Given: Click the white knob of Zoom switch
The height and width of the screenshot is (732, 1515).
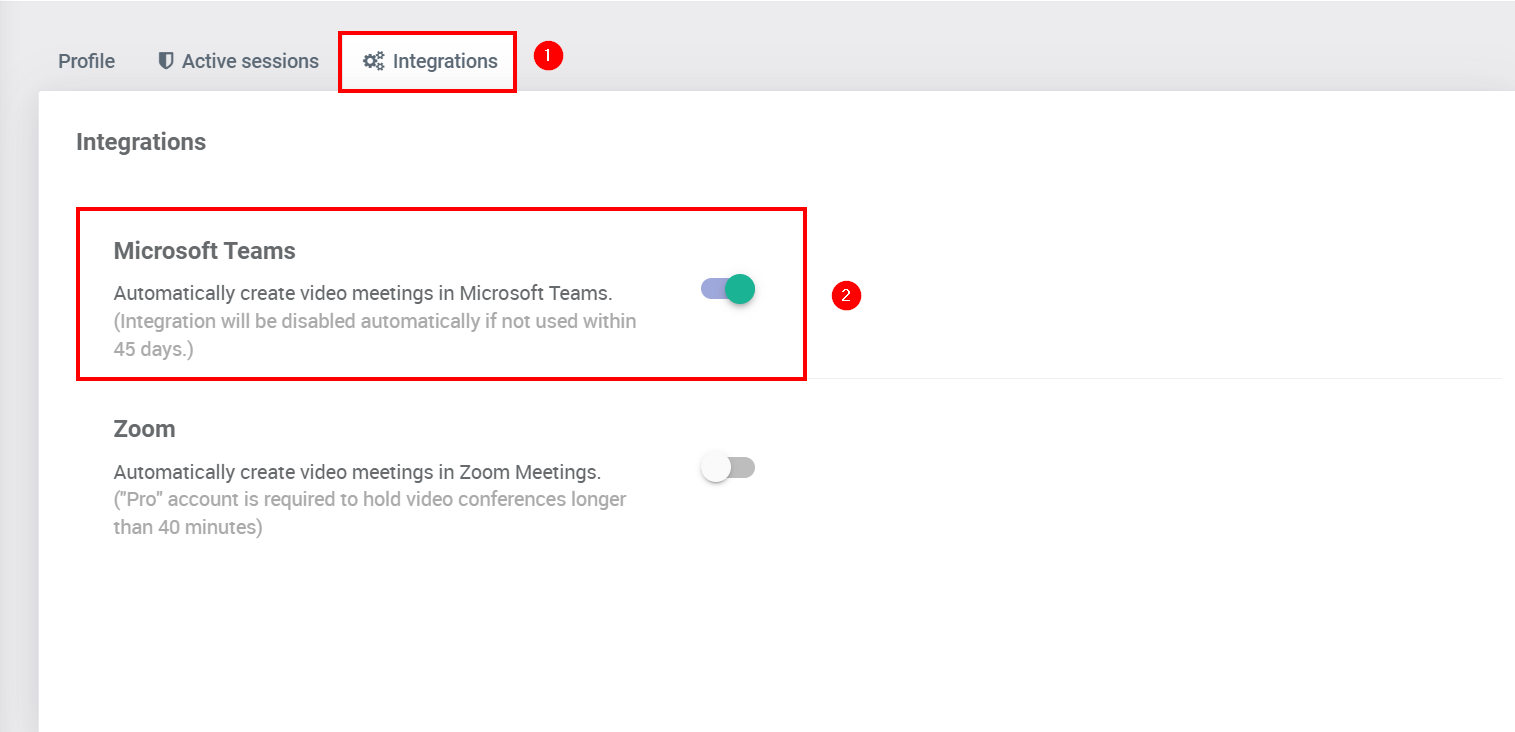Looking at the screenshot, I should click(x=716, y=467).
